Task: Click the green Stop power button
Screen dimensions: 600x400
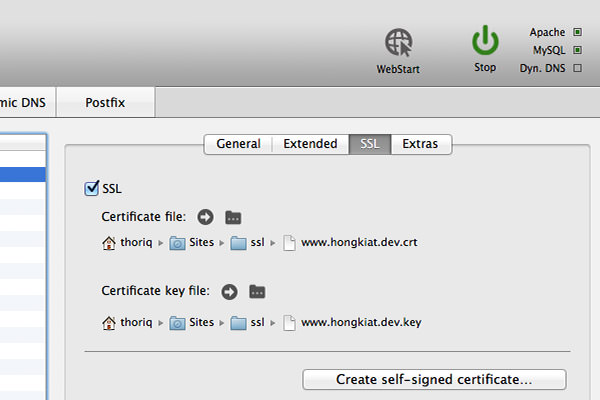Action: tap(485, 40)
